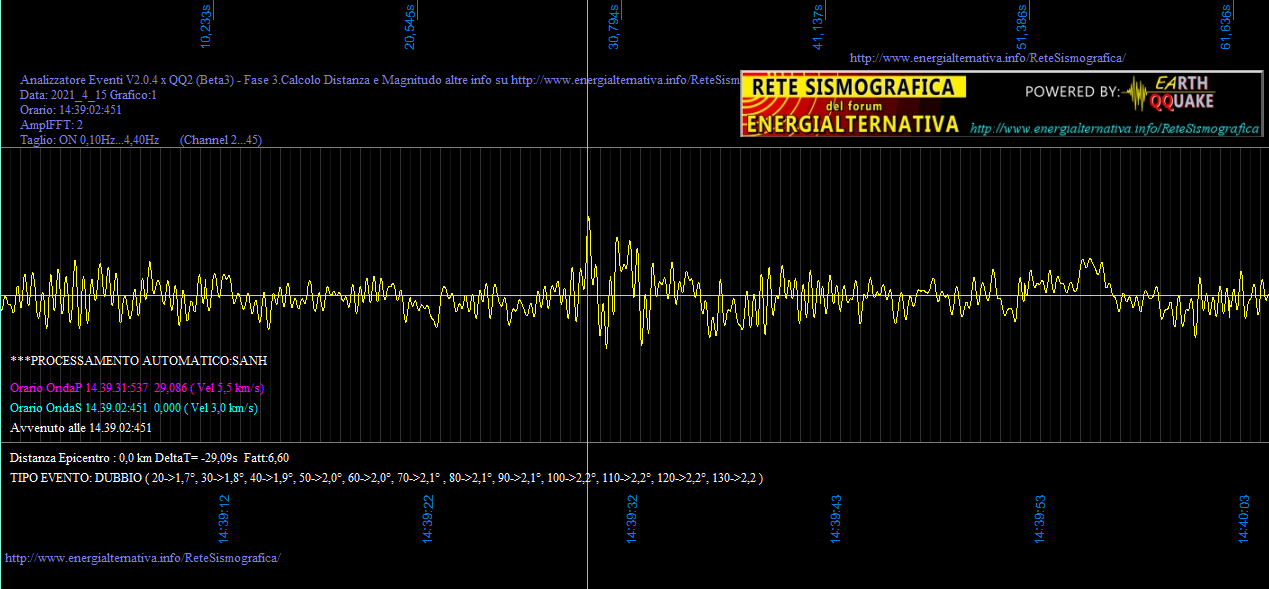Image resolution: width=1269 pixels, height=589 pixels.
Task: Open the ReteSismografica link at bottom left
Action: [x=143, y=557]
